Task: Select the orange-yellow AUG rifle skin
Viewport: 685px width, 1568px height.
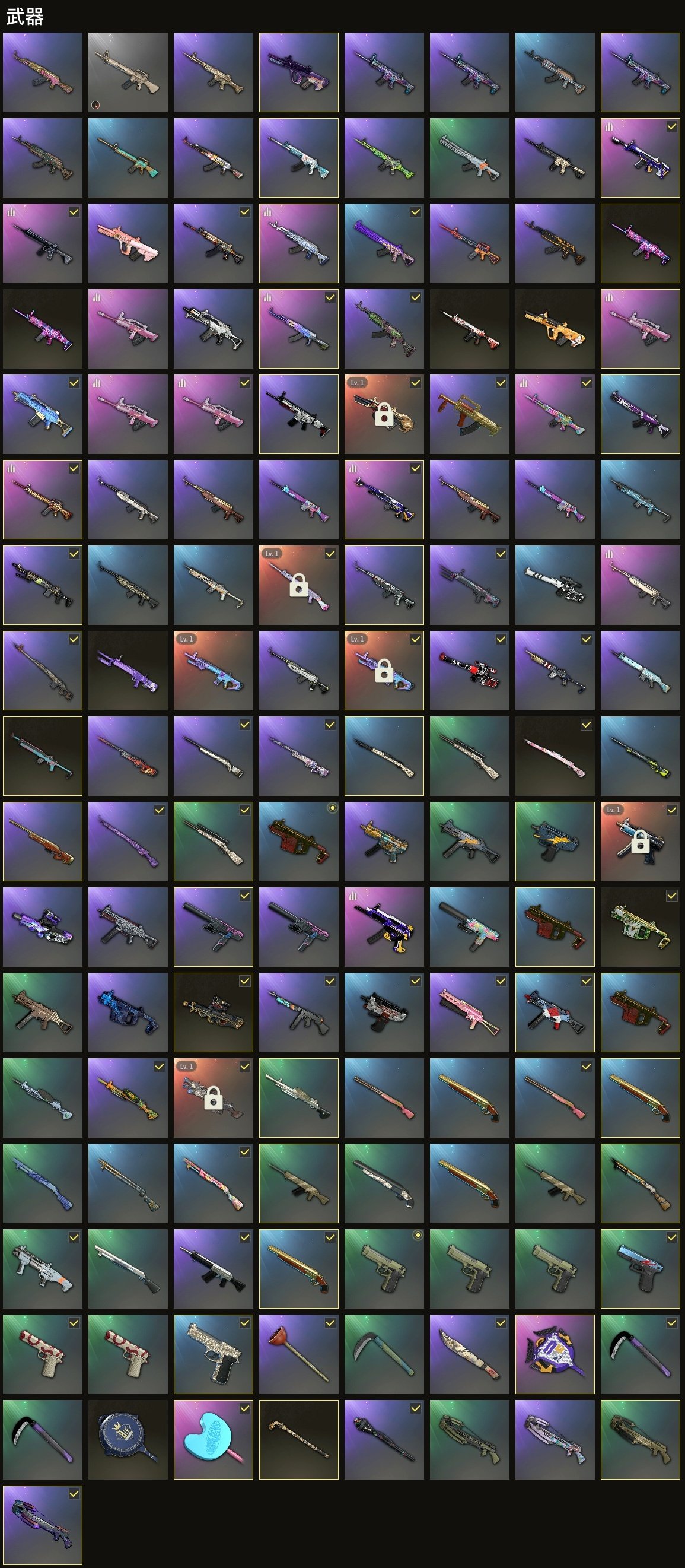Action: tap(555, 329)
